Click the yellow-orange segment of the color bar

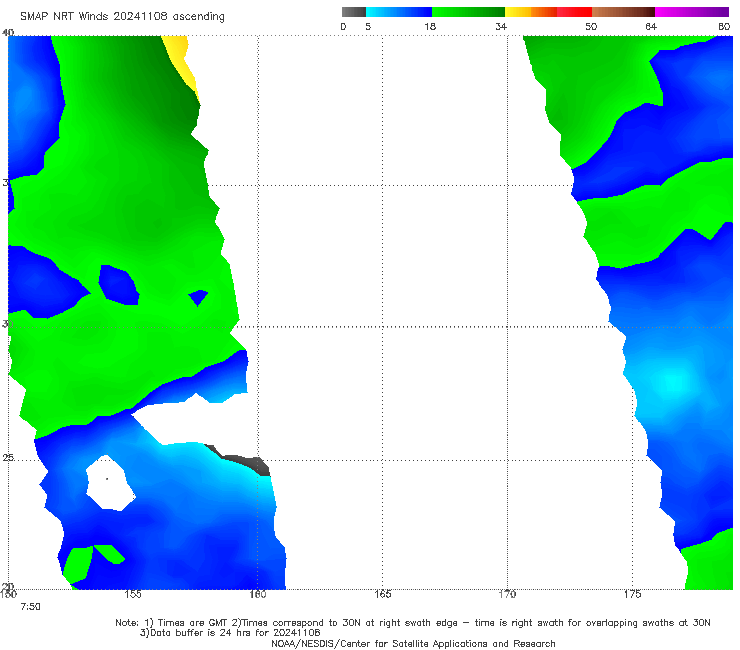[531, 12]
